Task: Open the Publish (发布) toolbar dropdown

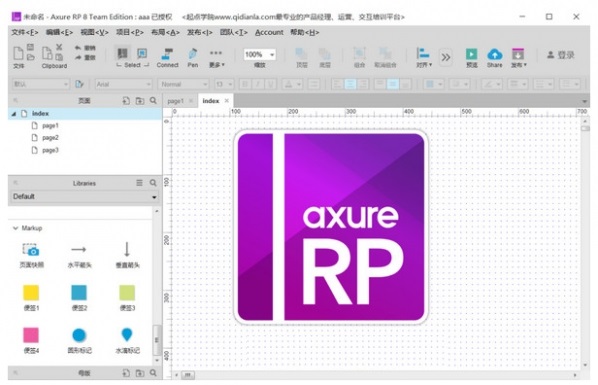Action: pos(518,57)
